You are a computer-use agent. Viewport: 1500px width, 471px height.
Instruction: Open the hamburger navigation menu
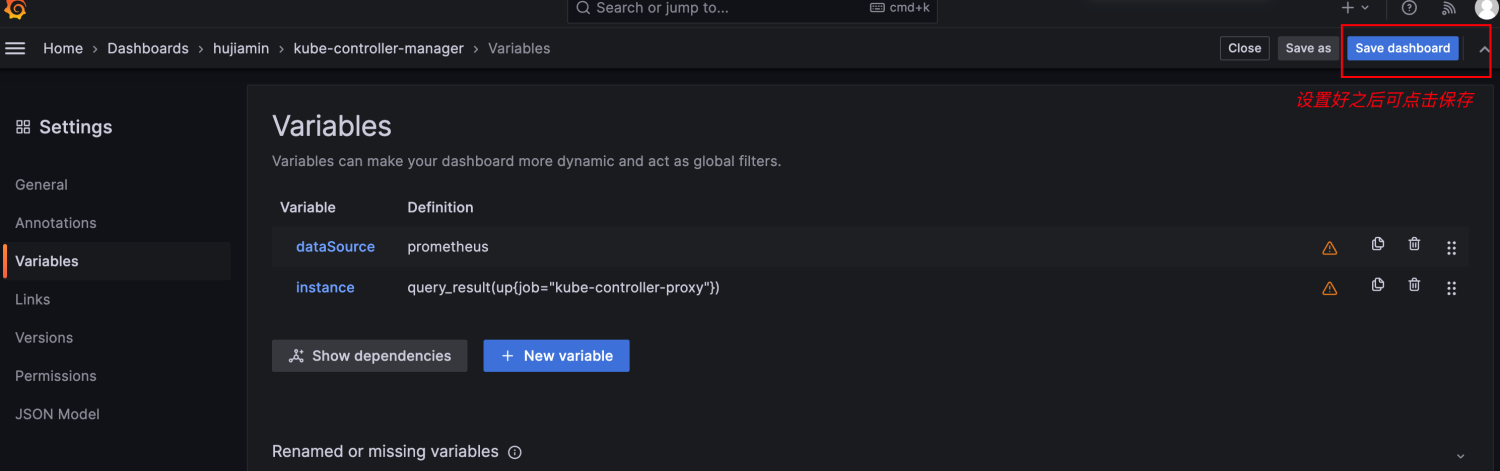pyautogui.click(x=15, y=48)
